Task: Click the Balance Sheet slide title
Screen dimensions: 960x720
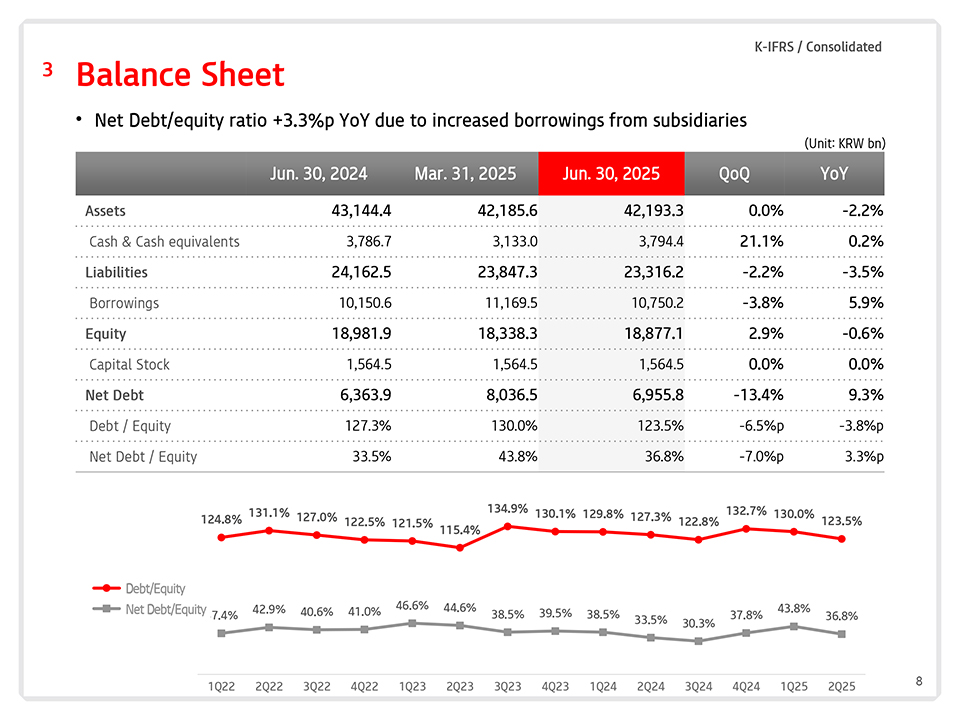Action: click(180, 75)
